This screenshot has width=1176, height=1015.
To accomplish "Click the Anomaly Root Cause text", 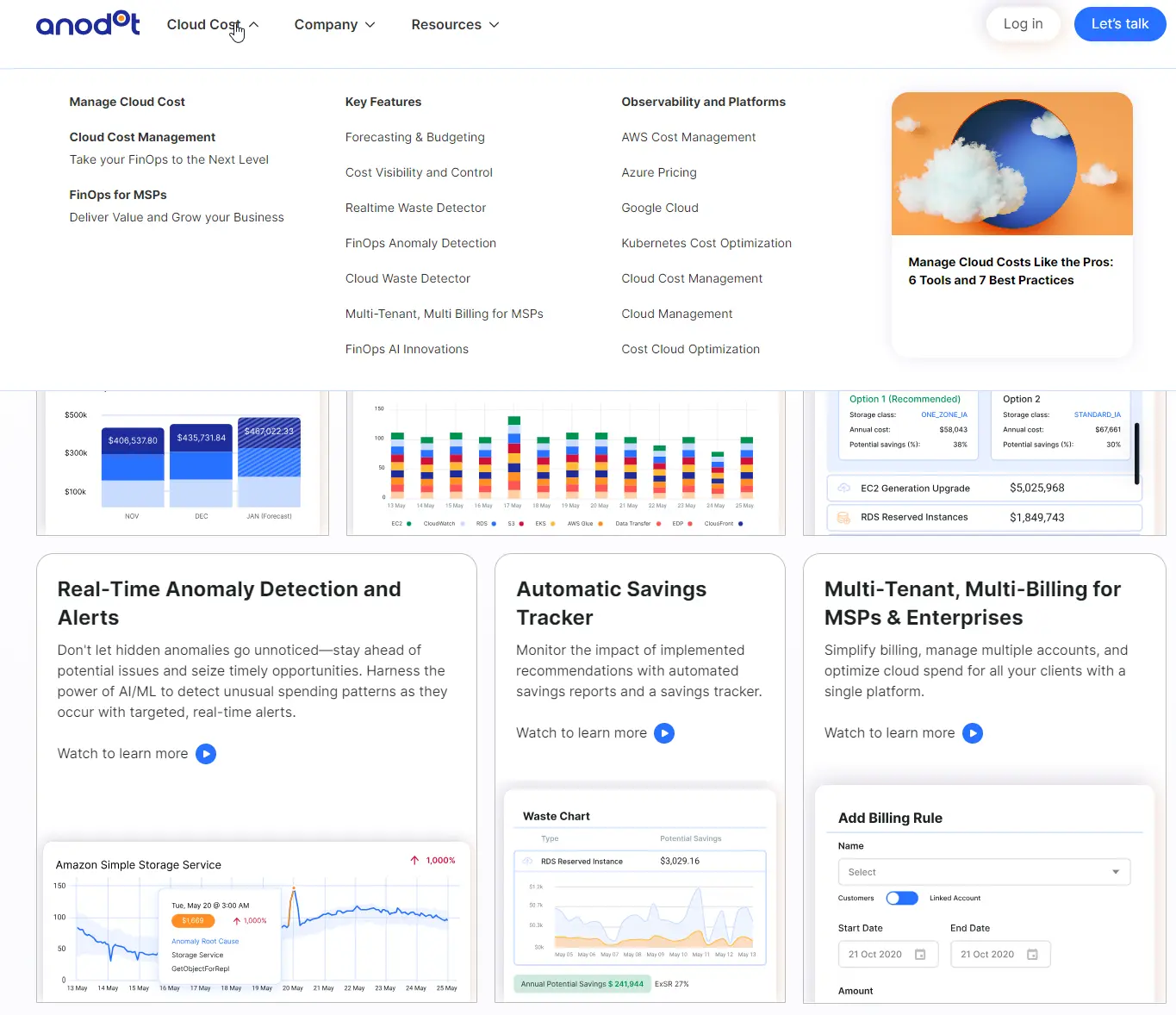I will coord(205,942).
